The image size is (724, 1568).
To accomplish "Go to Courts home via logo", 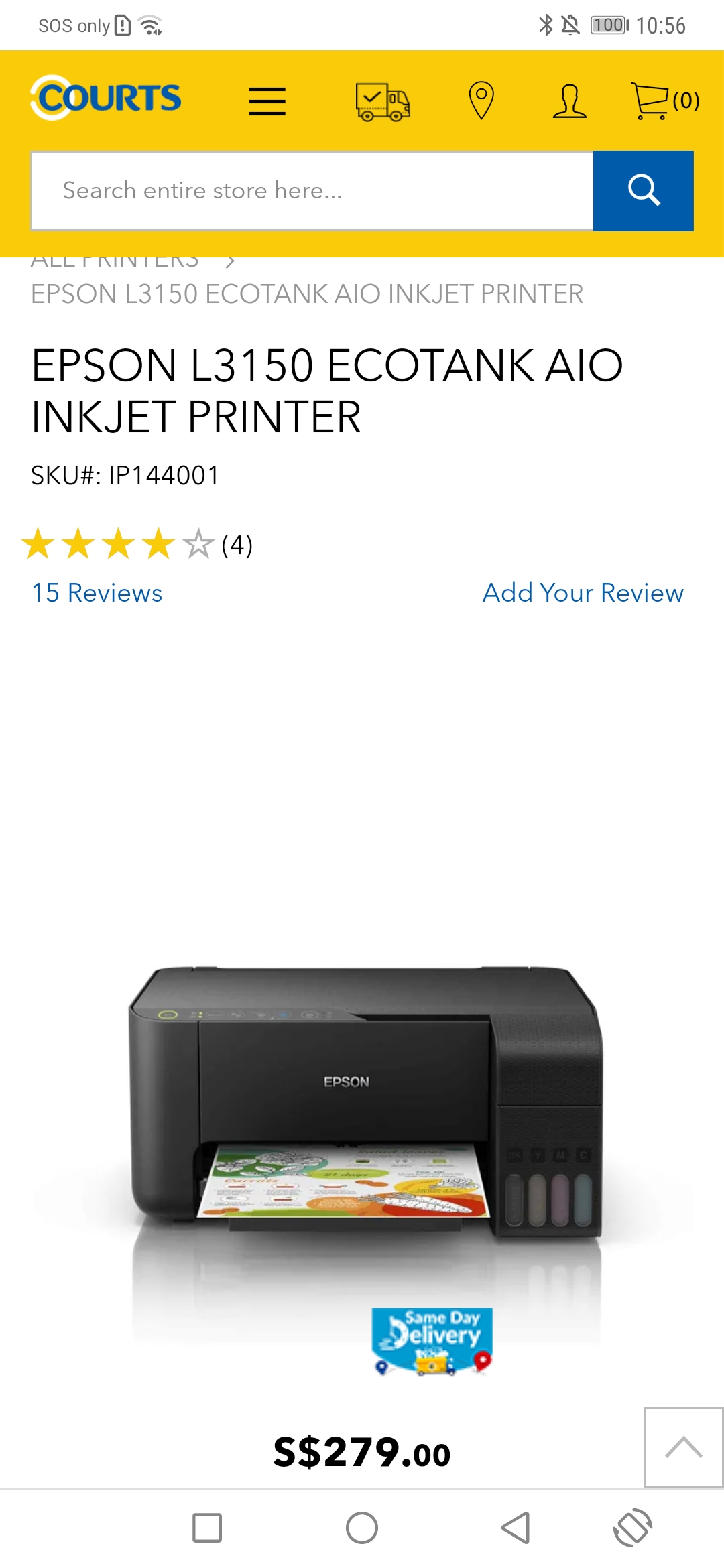I will click(x=106, y=98).
